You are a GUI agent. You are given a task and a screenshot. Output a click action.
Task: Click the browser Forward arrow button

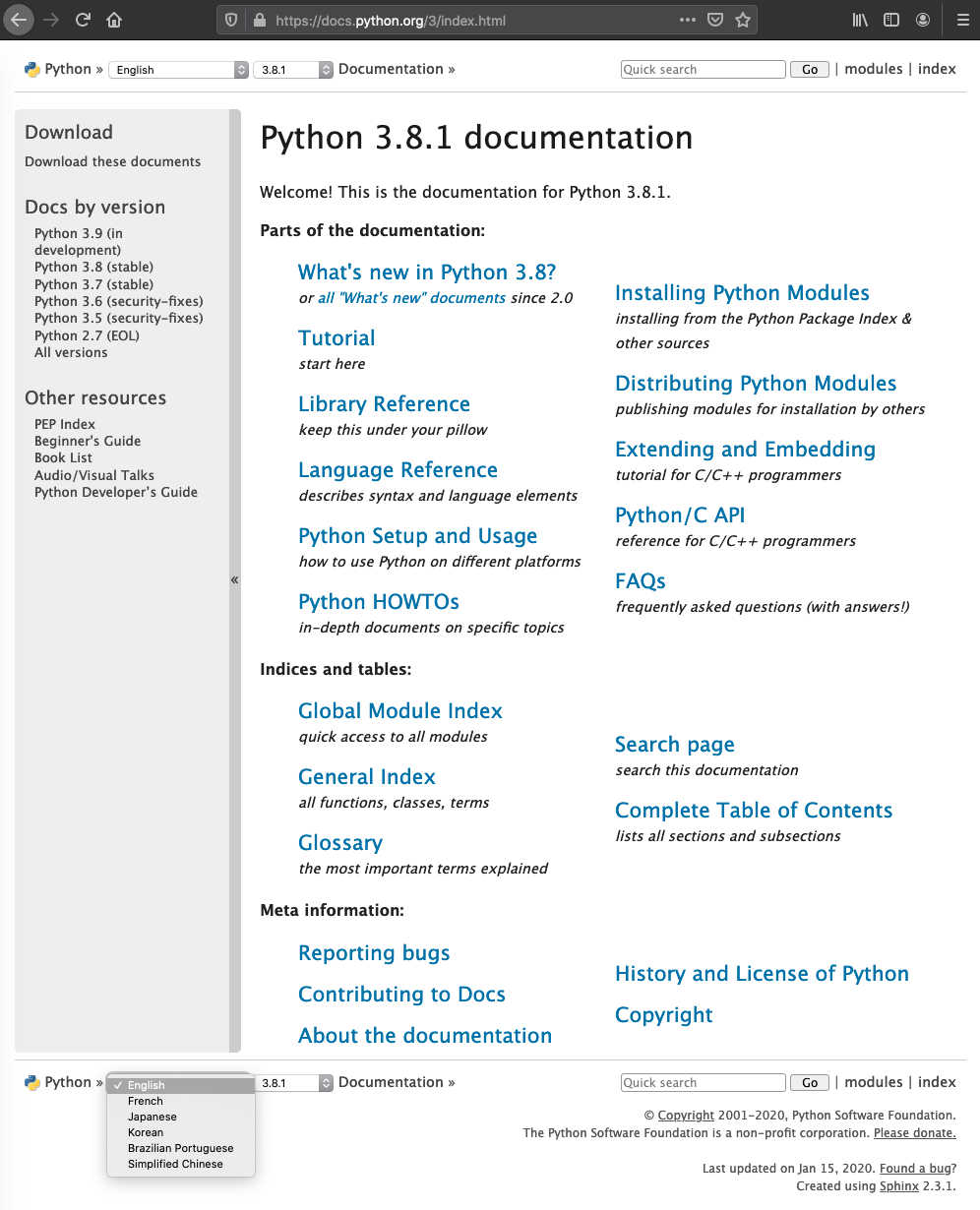click(51, 19)
